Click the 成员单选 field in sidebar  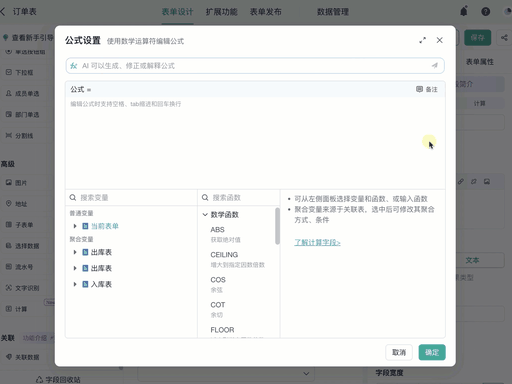click(x=23, y=94)
